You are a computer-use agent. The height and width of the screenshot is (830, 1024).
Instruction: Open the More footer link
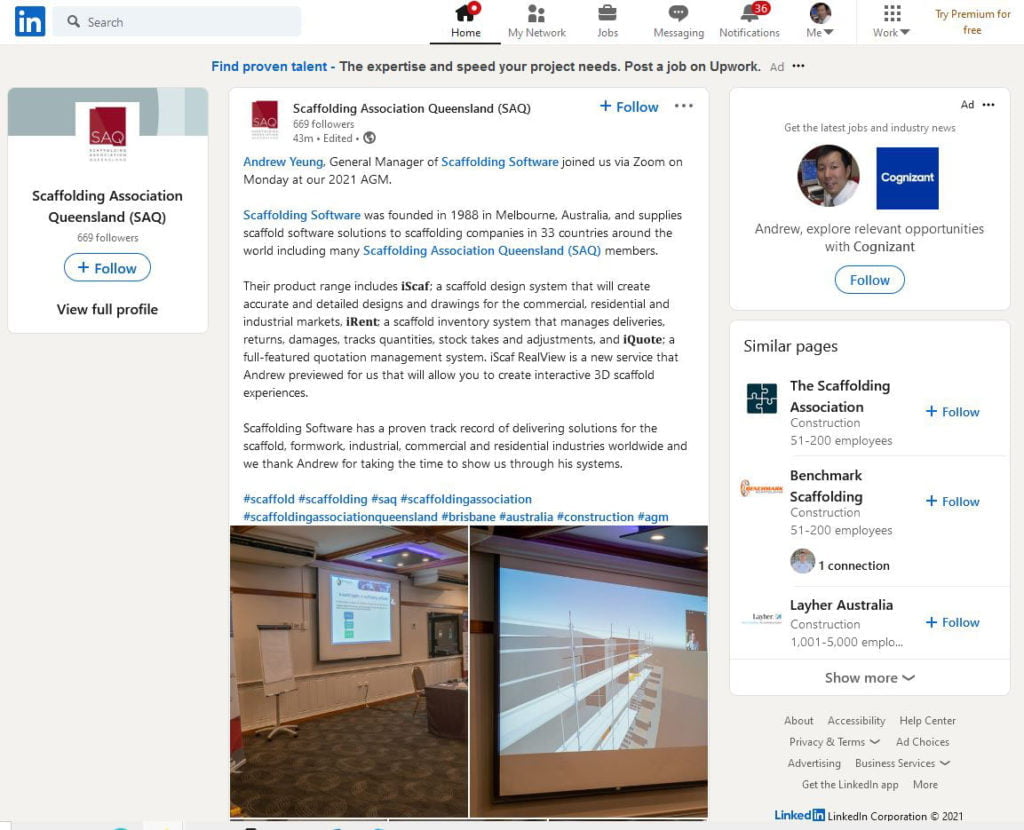[x=925, y=784]
